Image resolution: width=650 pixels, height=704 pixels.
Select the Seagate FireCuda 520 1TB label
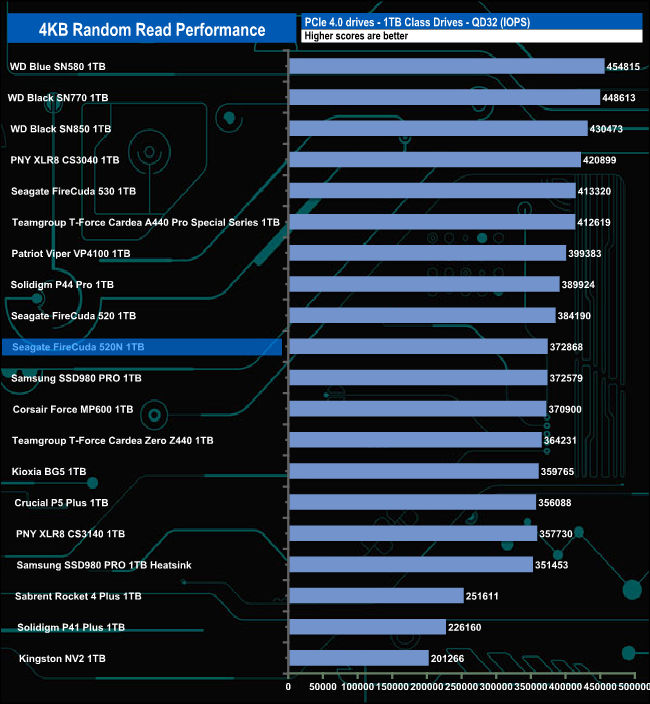[x=73, y=316]
